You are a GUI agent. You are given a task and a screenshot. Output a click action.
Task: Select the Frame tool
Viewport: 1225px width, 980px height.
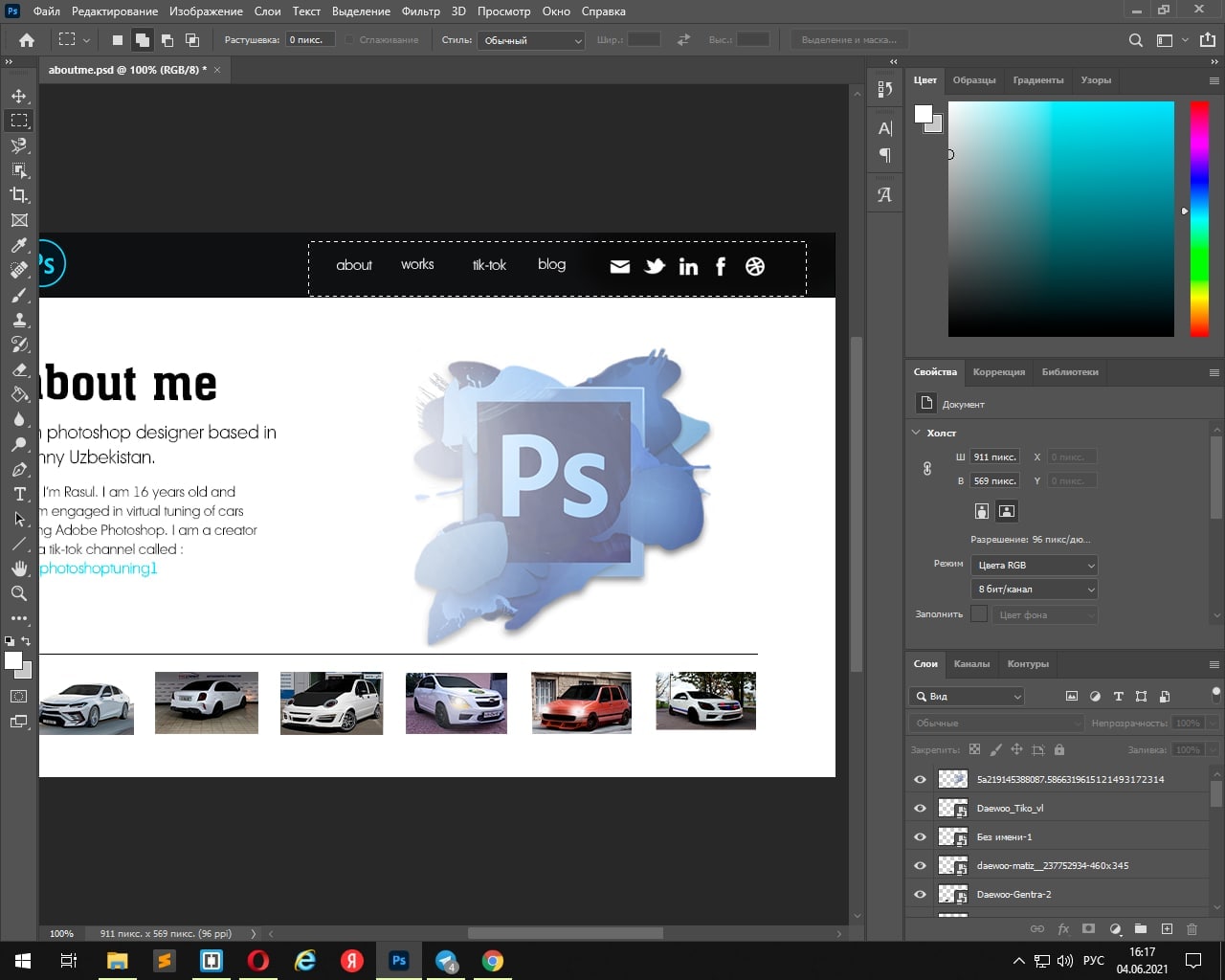19,220
